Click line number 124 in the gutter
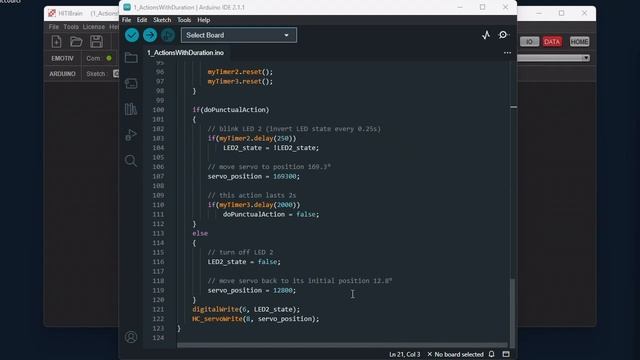Screen dimensions: 640x360 158,338
